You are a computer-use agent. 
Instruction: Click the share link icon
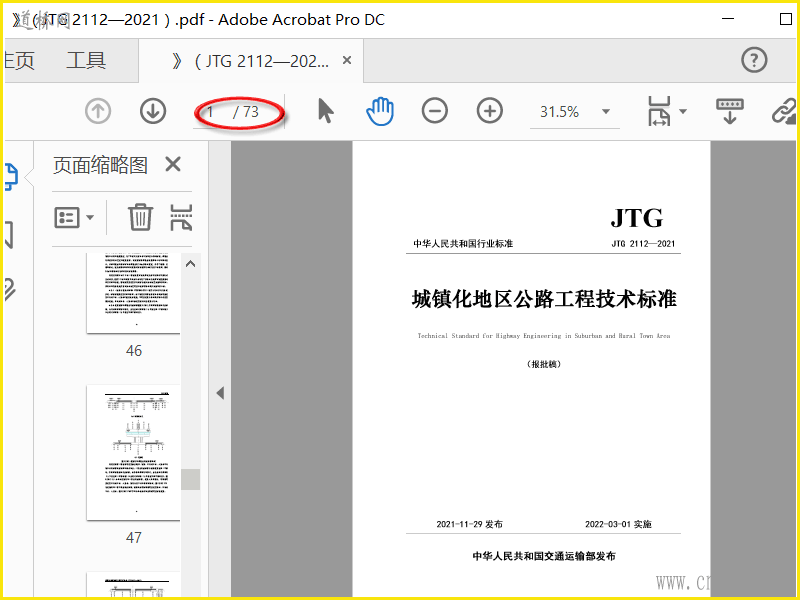784,111
